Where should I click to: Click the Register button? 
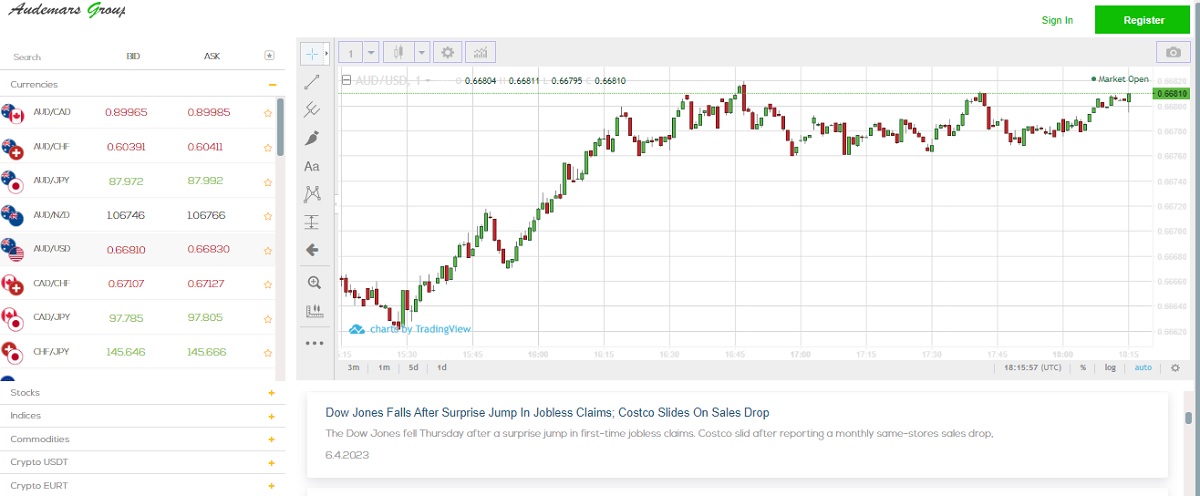click(1143, 20)
